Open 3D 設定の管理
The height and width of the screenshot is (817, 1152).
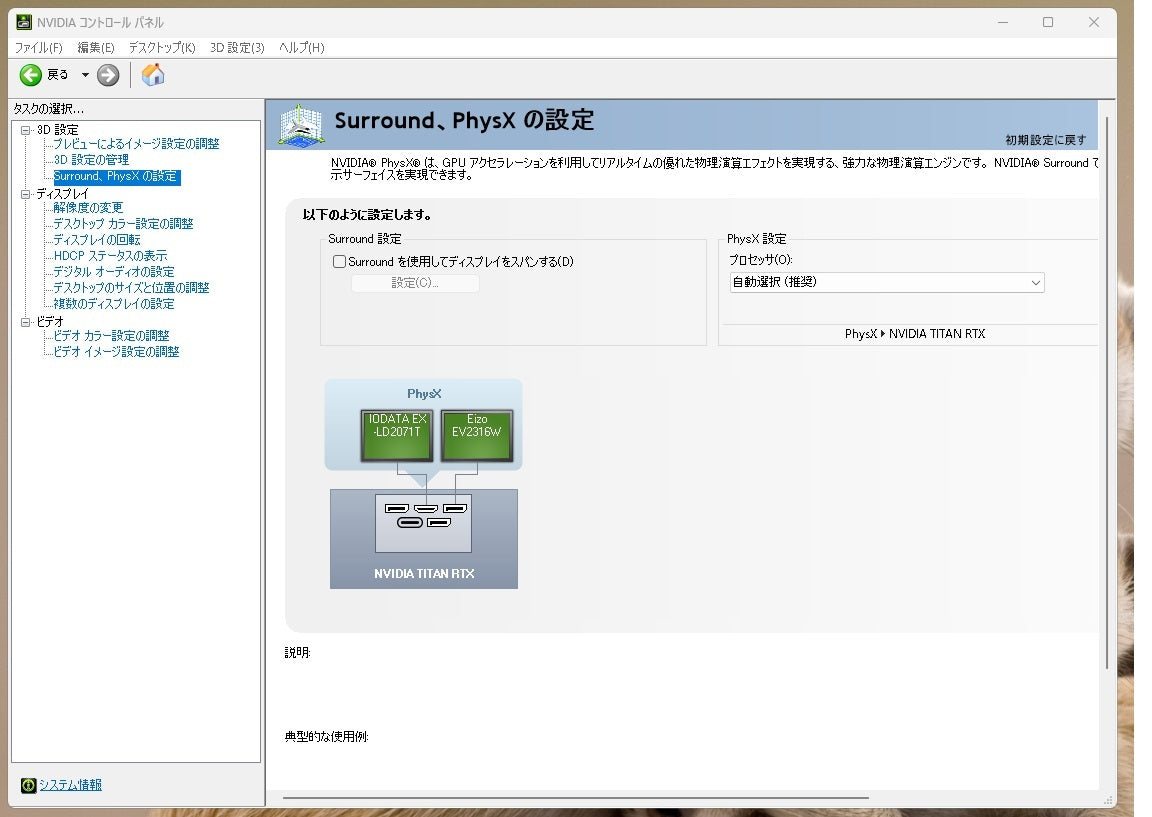pos(91,160)
